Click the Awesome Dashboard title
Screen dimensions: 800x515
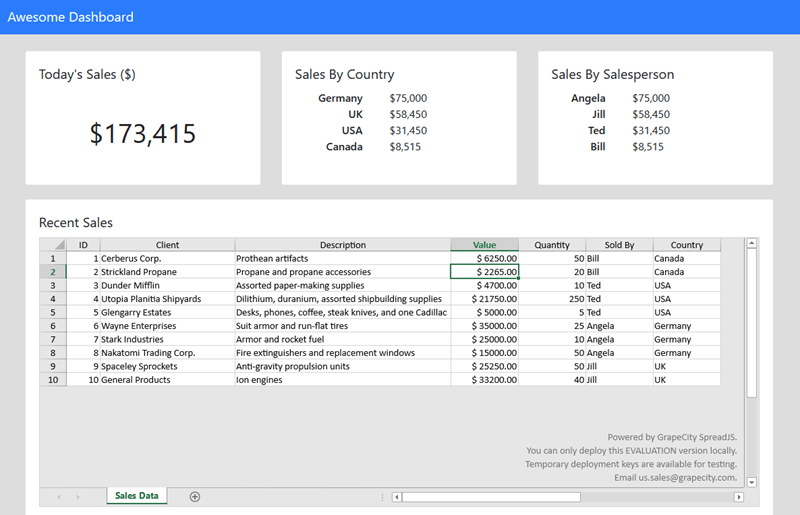coord(70,17)
